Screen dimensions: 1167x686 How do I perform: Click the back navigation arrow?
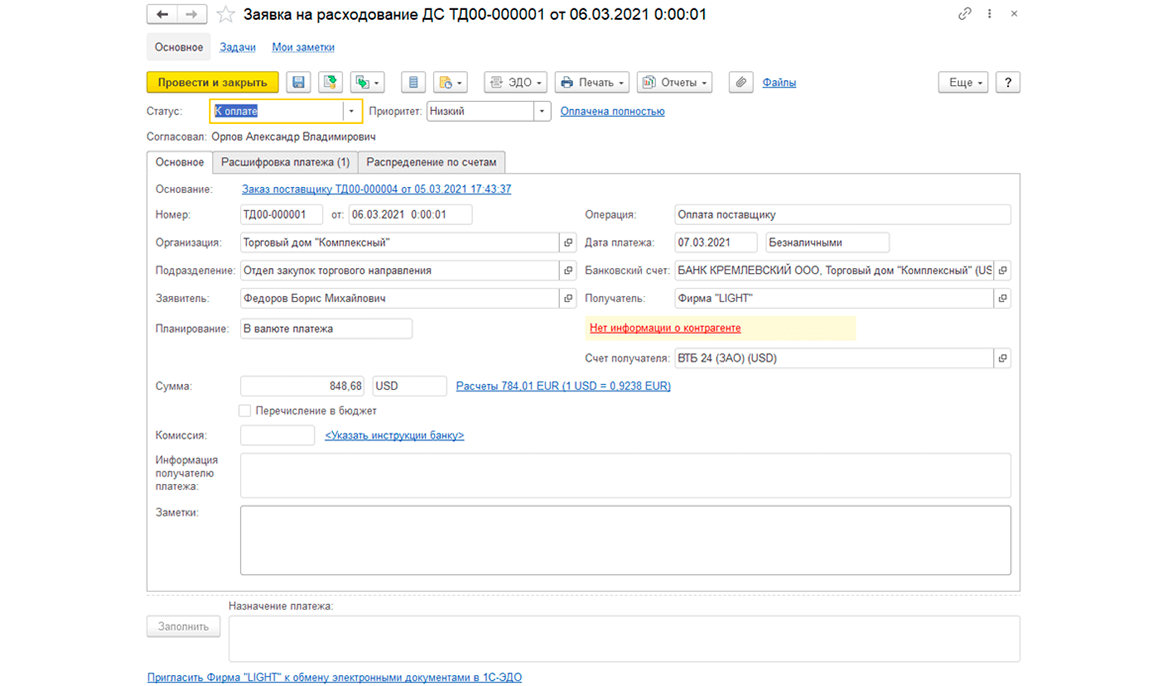162,14
